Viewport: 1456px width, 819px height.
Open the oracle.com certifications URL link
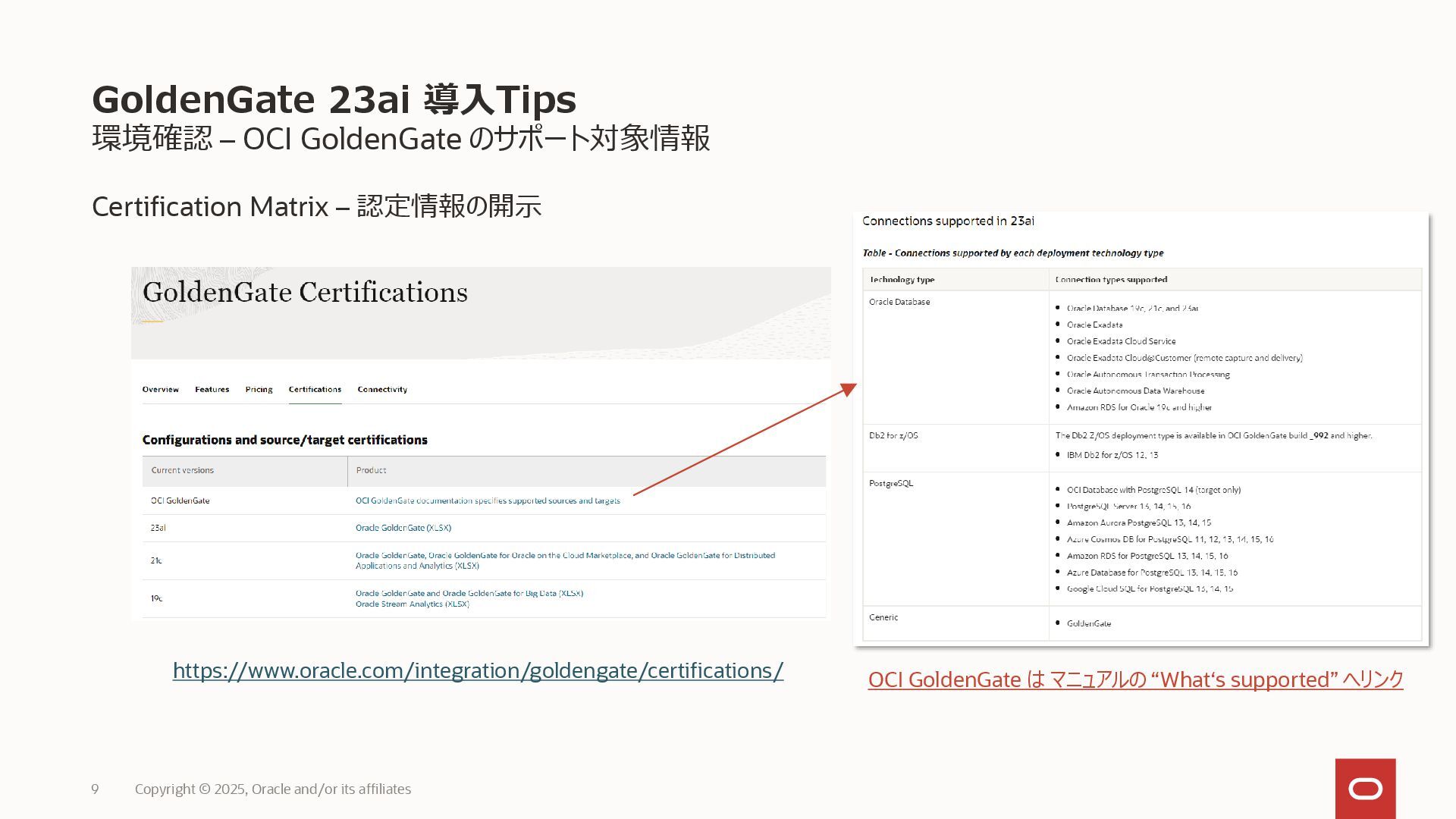(478, 670)
